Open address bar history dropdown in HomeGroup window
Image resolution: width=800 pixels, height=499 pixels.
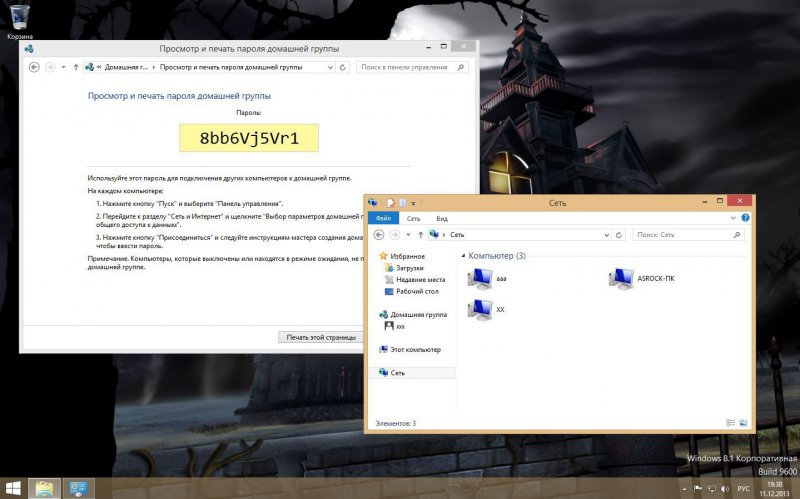click(330, 67)
